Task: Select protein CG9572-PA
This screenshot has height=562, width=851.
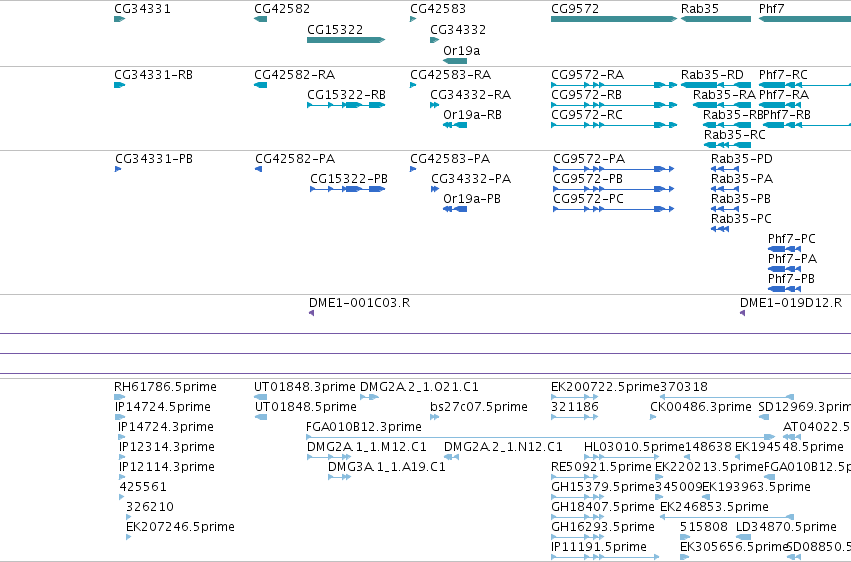Action: coord(589,159)
